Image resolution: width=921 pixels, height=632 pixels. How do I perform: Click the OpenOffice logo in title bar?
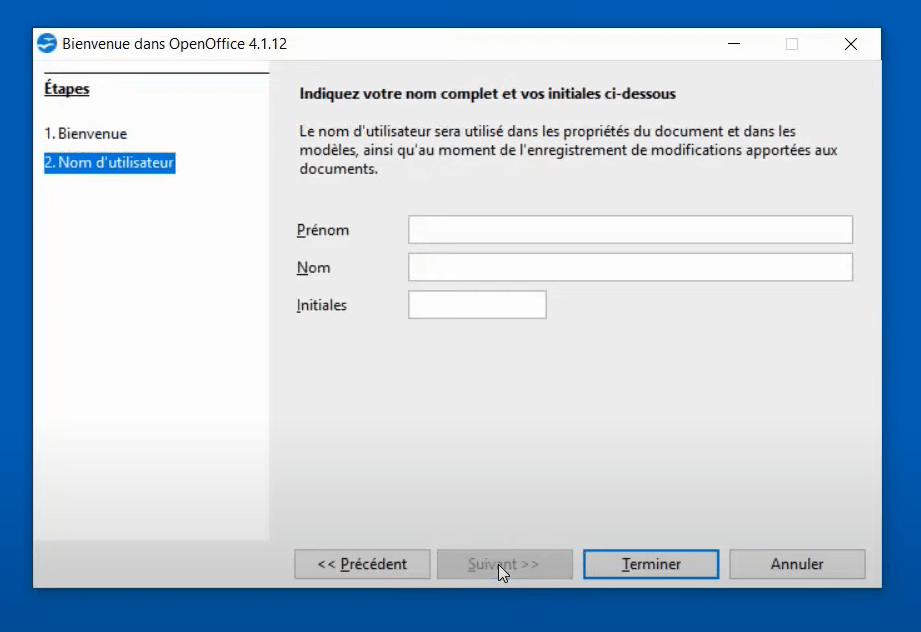click(x=47, y=43)
